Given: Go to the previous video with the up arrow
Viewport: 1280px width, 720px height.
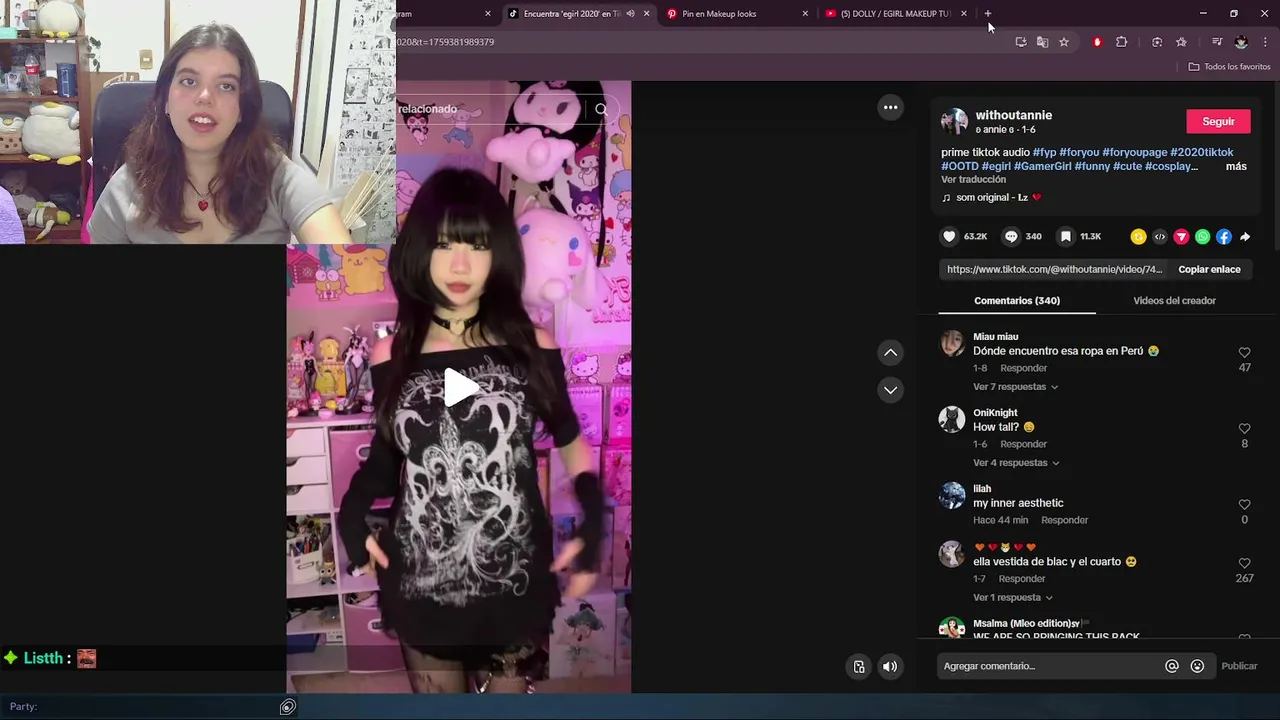Looking at the screenshot, I should coord(890,353).
